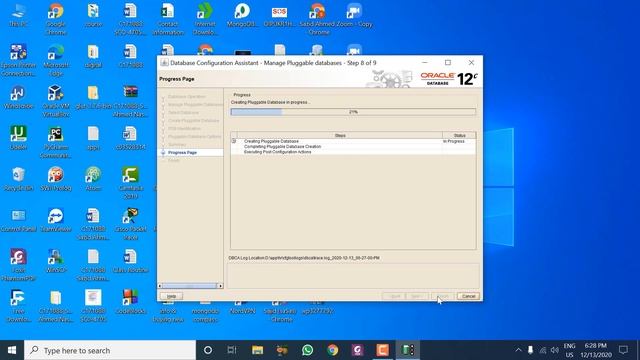Show hidden system tray icons chevron
The image size is (640, 360).
518,350
